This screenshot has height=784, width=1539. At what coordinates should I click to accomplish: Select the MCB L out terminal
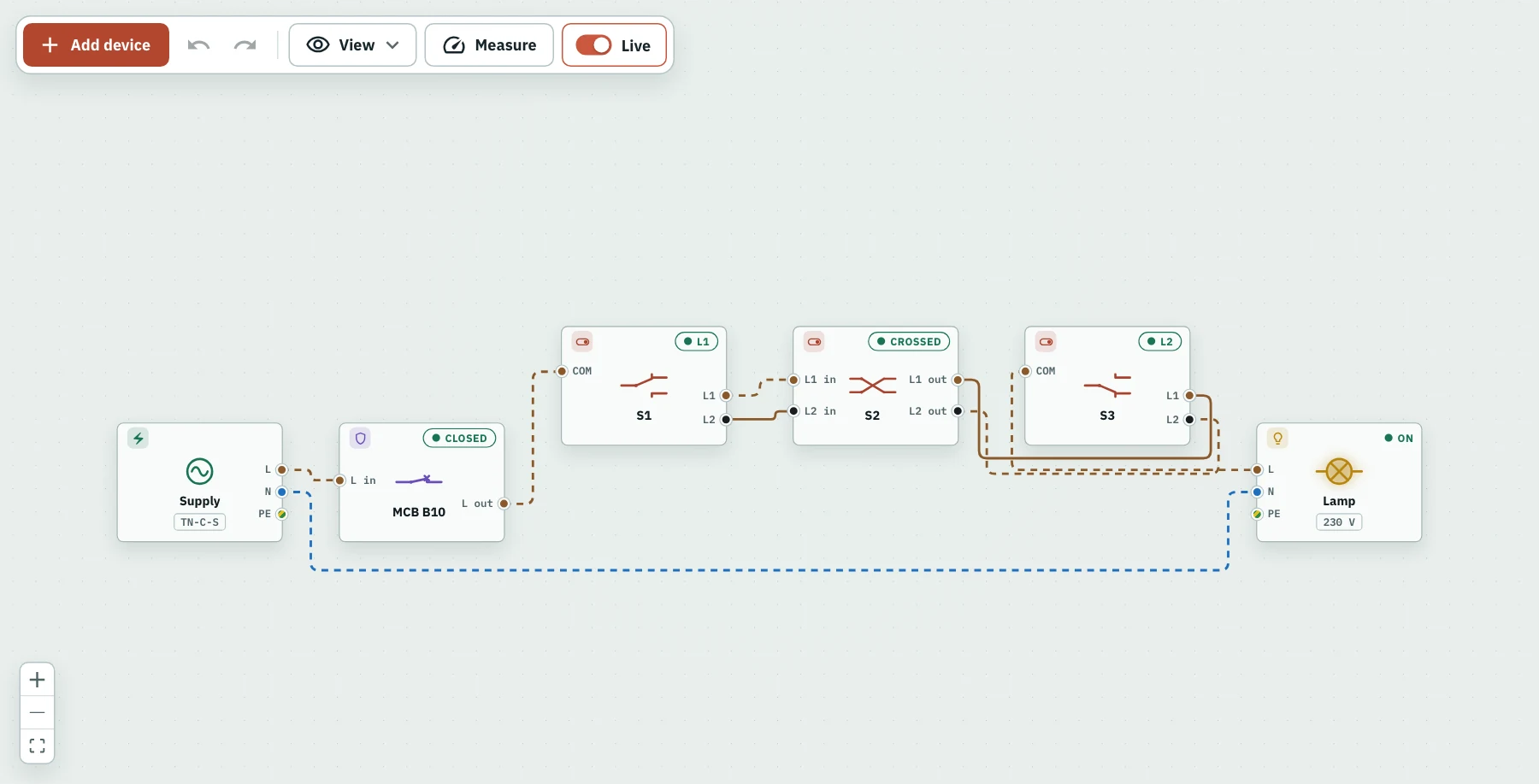pos(504,504)
